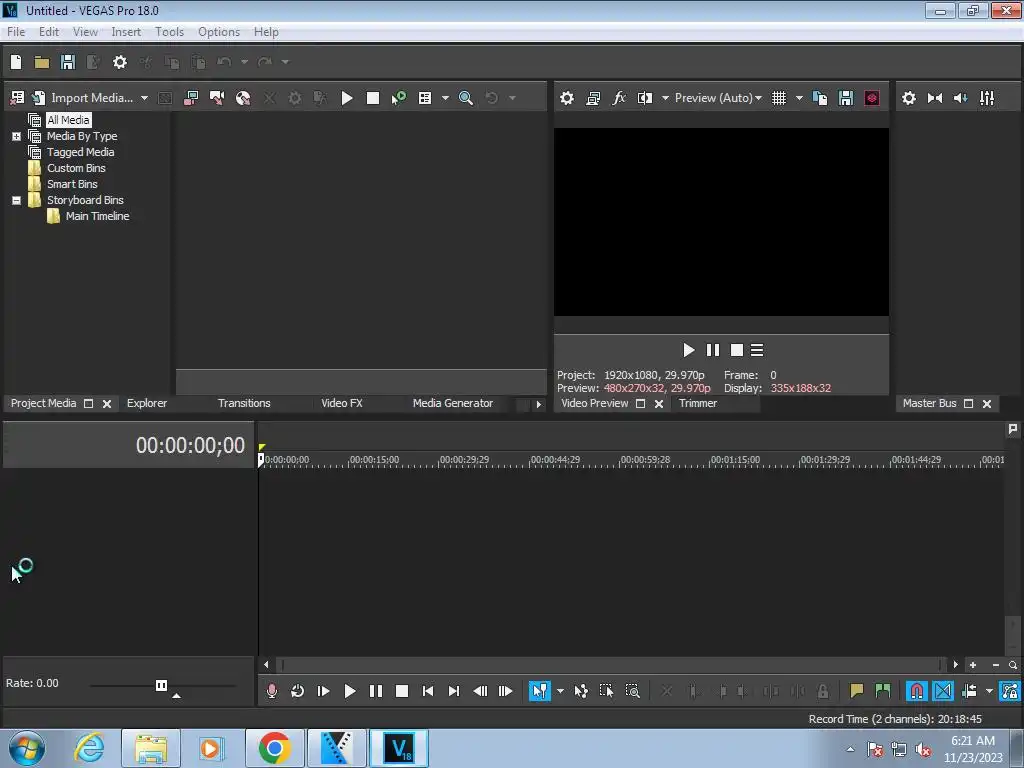The width and height of the screenshot is (1024, 768).
Task: Toggle Split Screen View in preview
Action: [x=645, y=98]
